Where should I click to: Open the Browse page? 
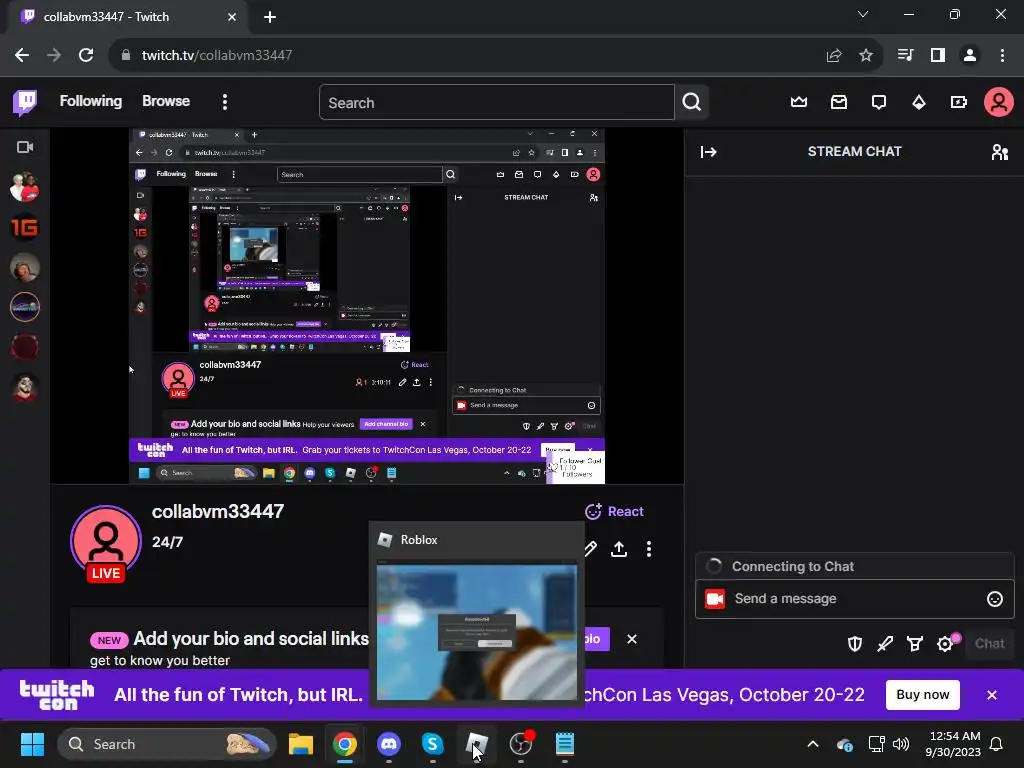[x=166, y=101]
